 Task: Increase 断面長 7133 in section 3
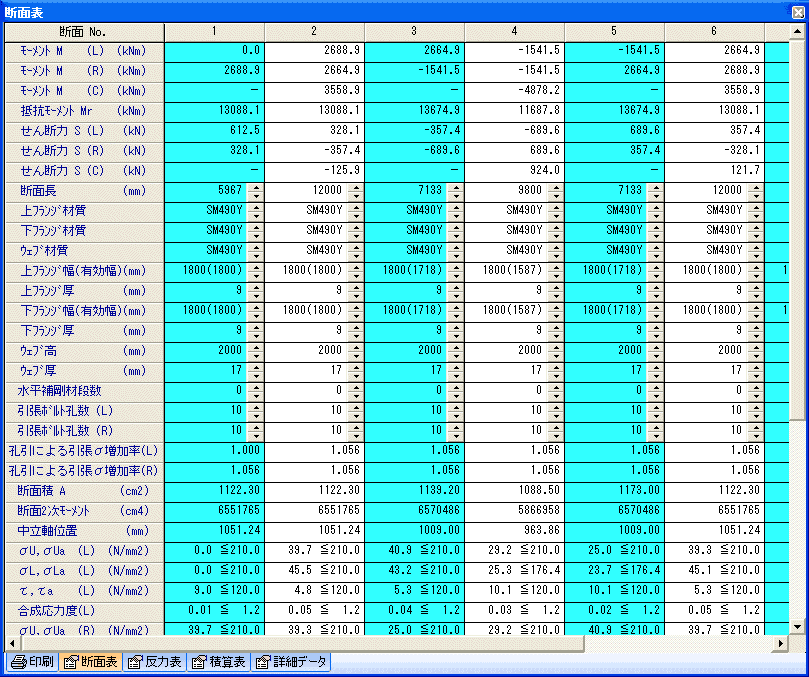pos(456,187)
